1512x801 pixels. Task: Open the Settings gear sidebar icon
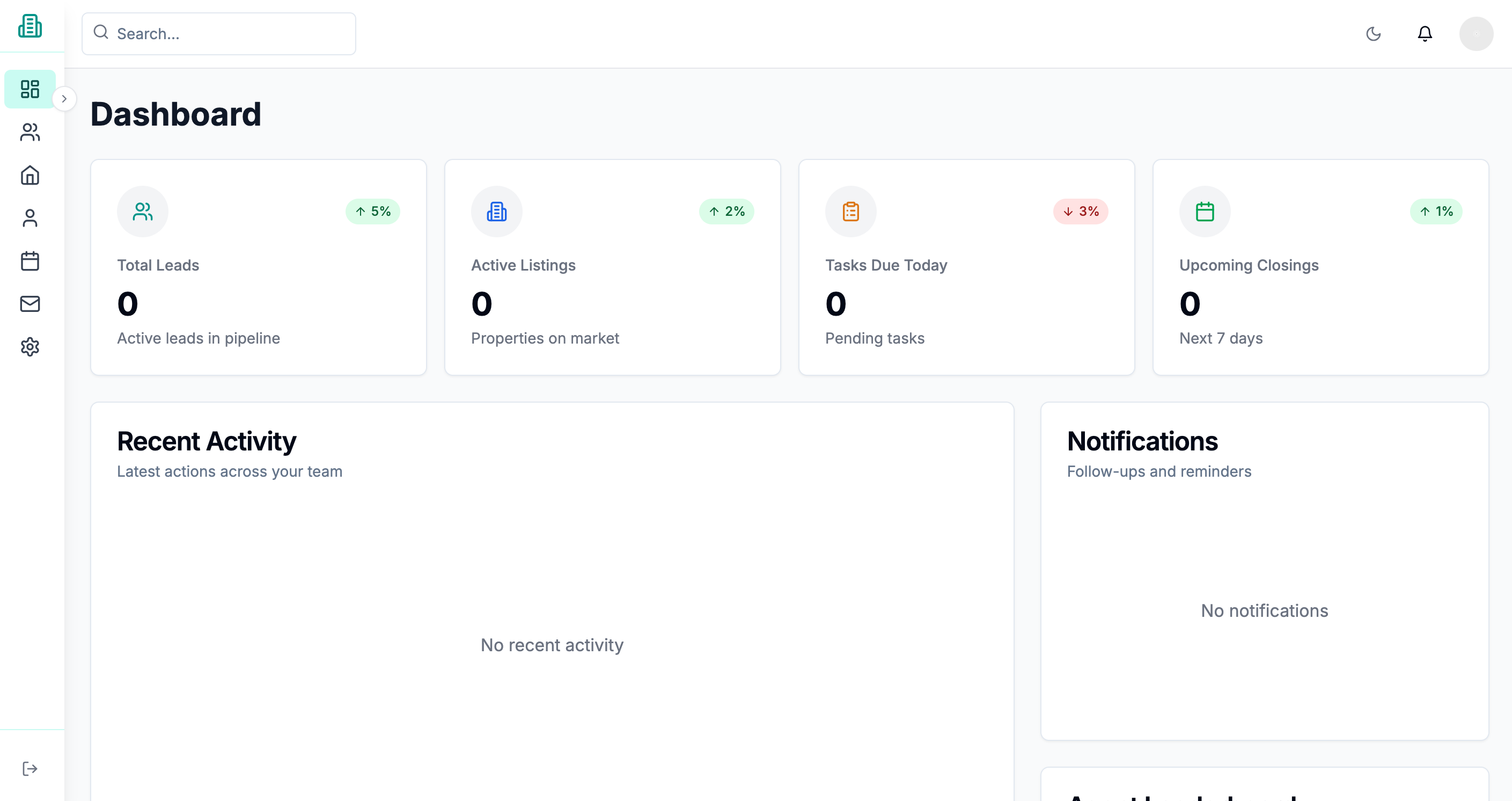pyautogui.click(x=30, y=346)
